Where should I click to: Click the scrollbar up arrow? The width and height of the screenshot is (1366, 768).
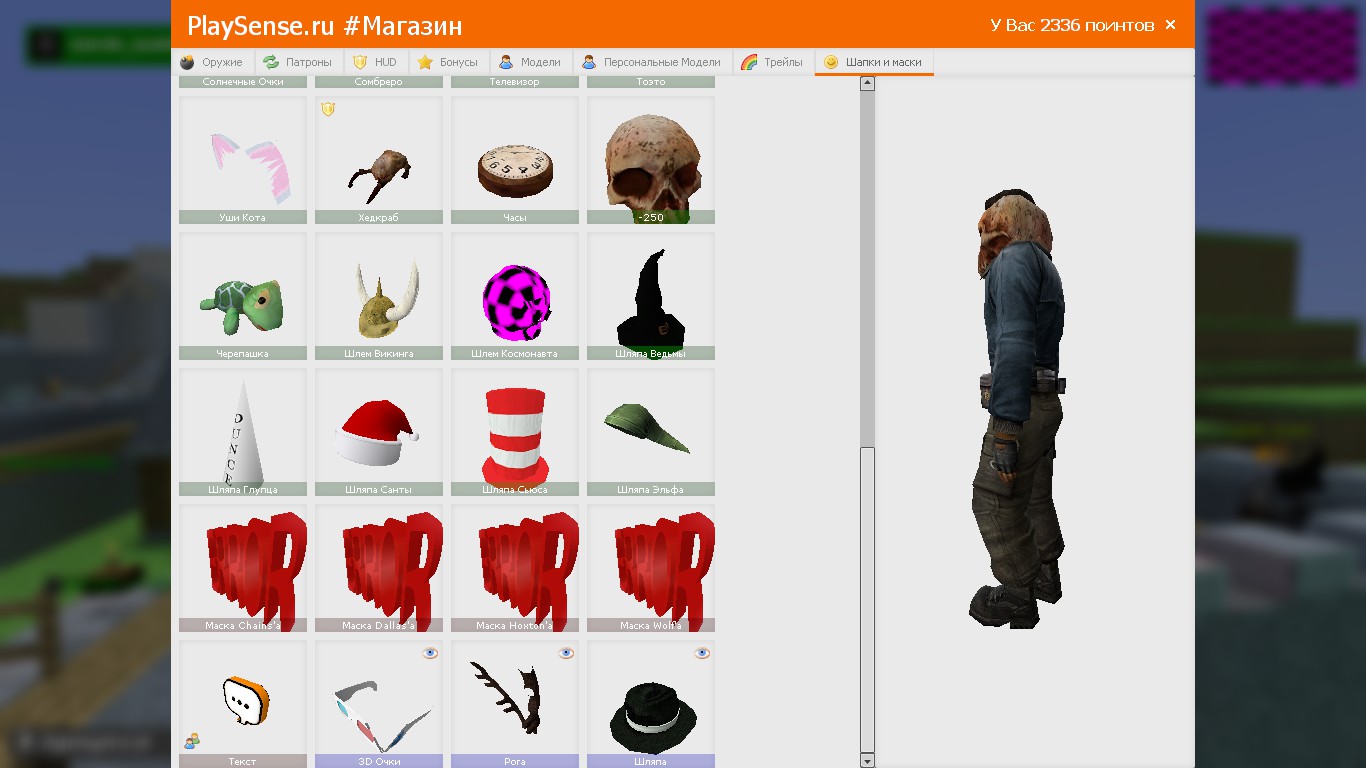[867, 83]
